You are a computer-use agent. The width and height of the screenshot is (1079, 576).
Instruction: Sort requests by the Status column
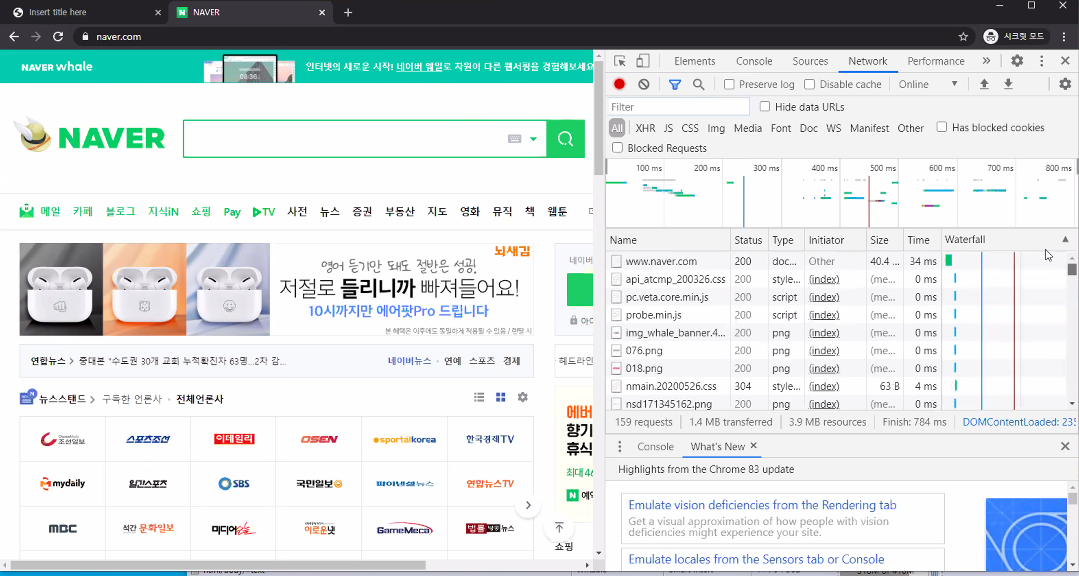click(749, 239)
